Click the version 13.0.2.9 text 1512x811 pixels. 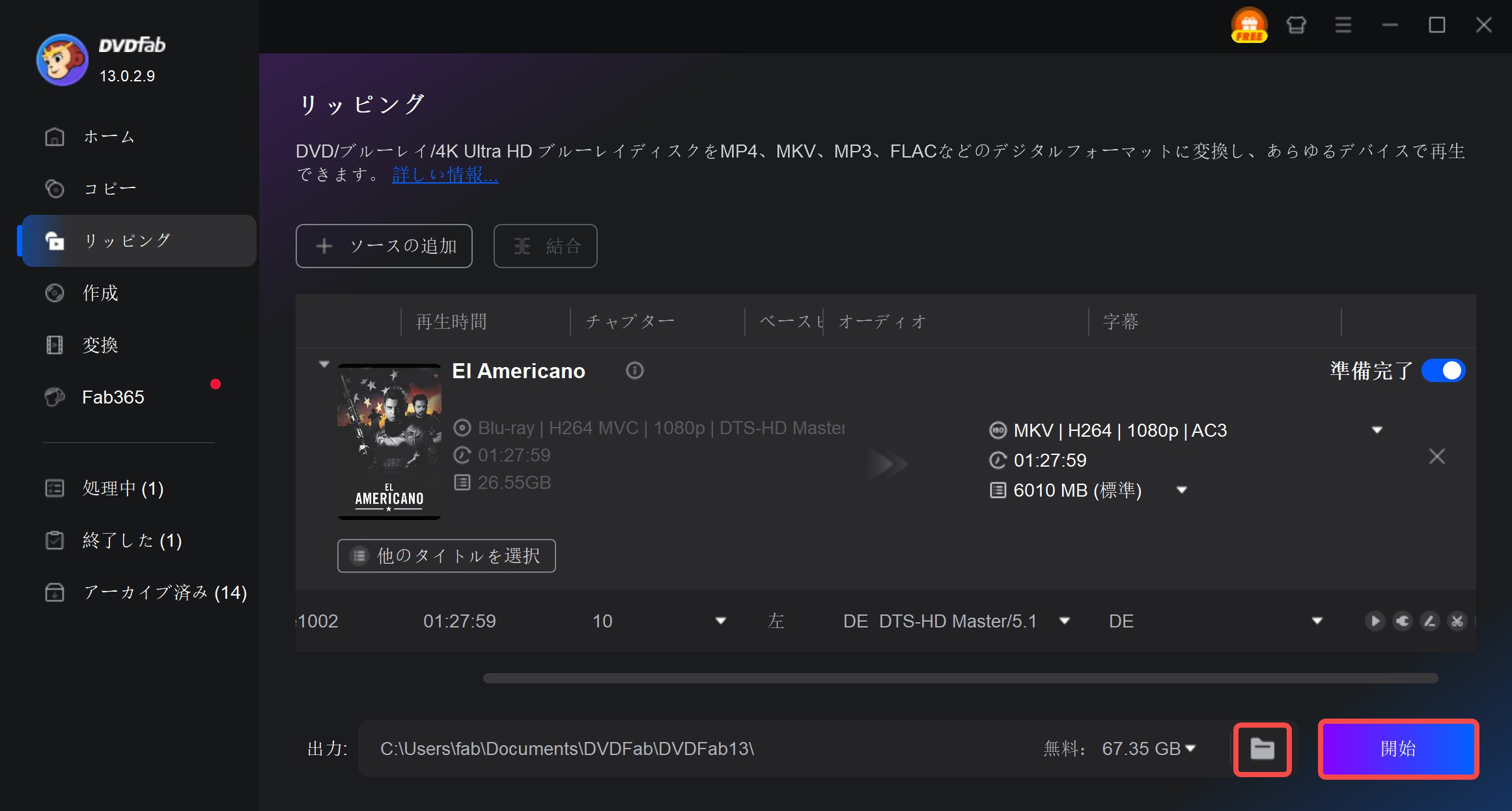pyautogui.click(x=127, y=76)
